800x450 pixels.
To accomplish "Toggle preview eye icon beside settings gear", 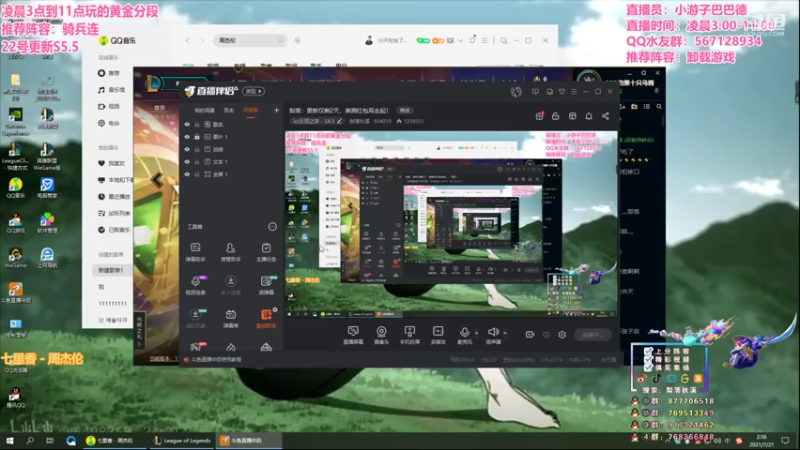I will [x=546, y=335].
